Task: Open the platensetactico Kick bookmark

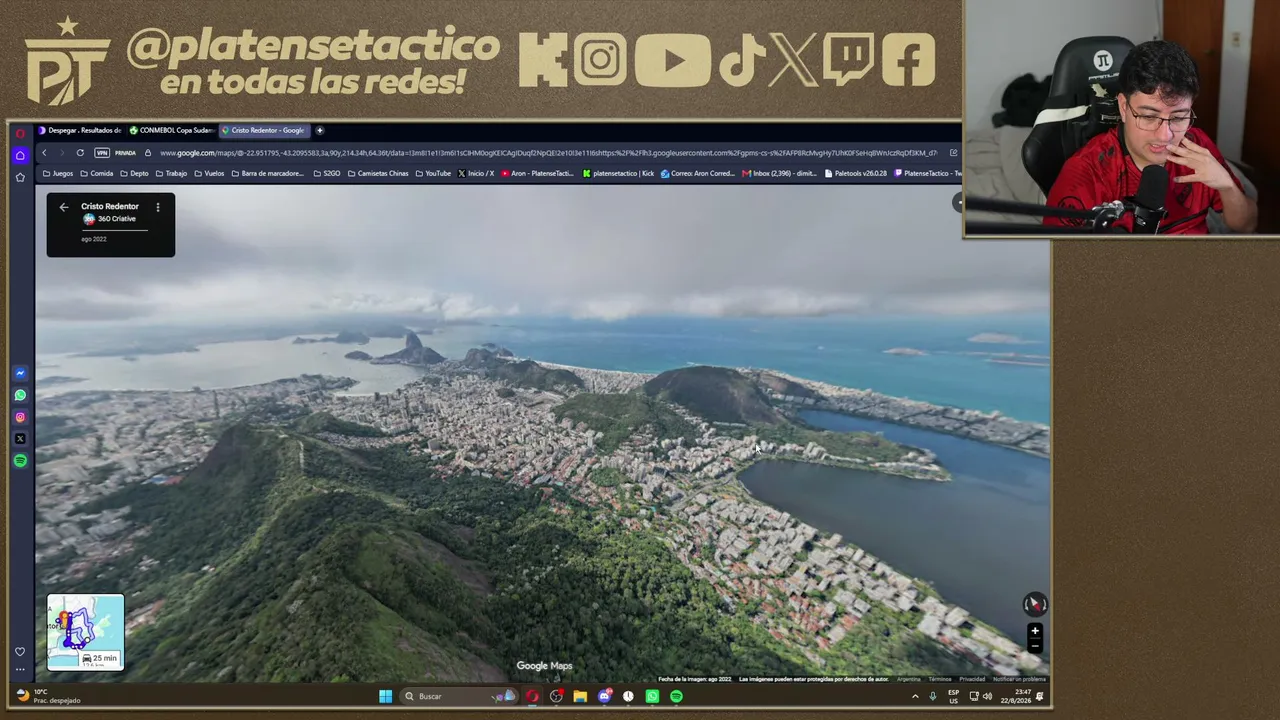Action: coord(619,173)
